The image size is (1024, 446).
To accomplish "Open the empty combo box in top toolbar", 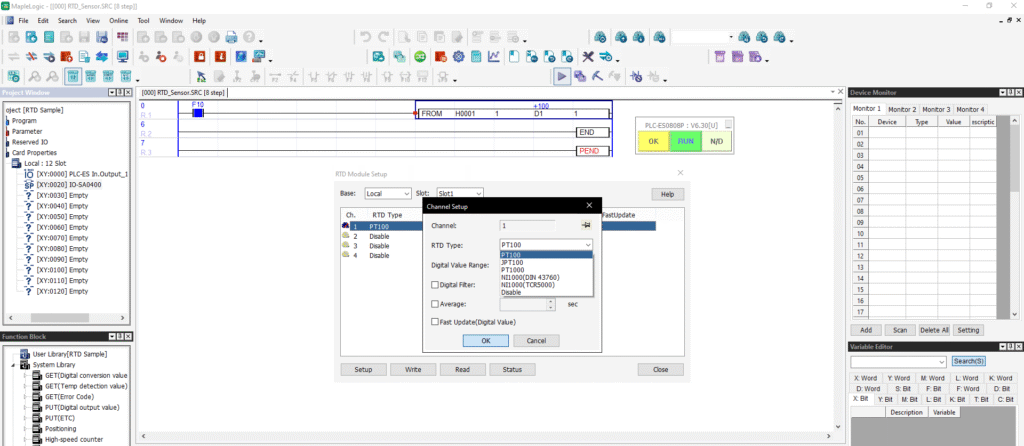I will click(703, 37).
